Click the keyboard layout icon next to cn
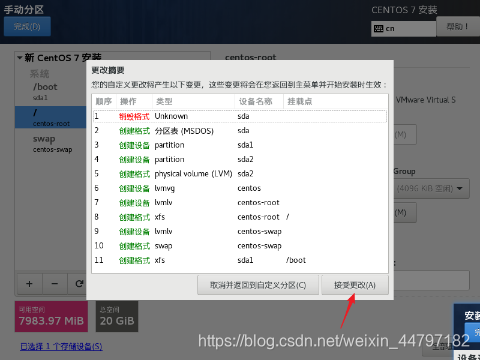Viewport: 480px width, 360px height. (x=378, y=29)
